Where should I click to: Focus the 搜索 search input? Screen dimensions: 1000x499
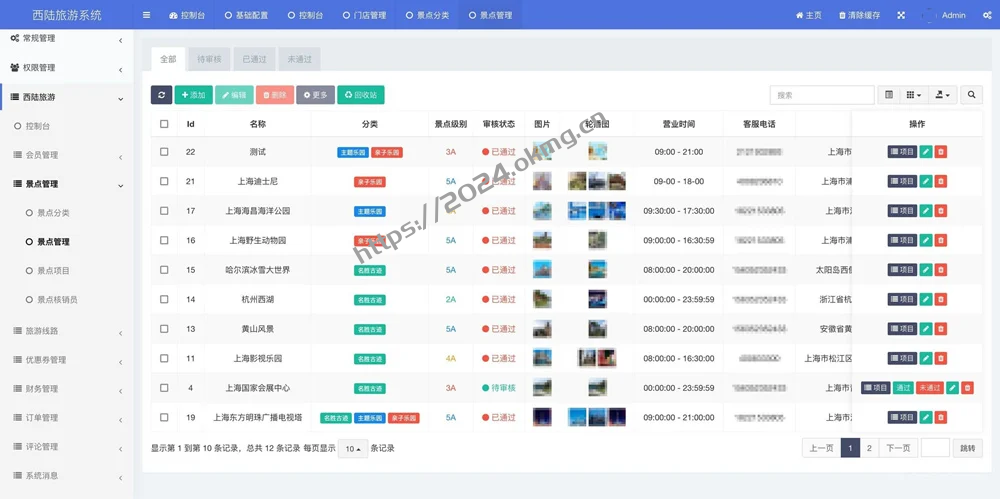point(822,95)
